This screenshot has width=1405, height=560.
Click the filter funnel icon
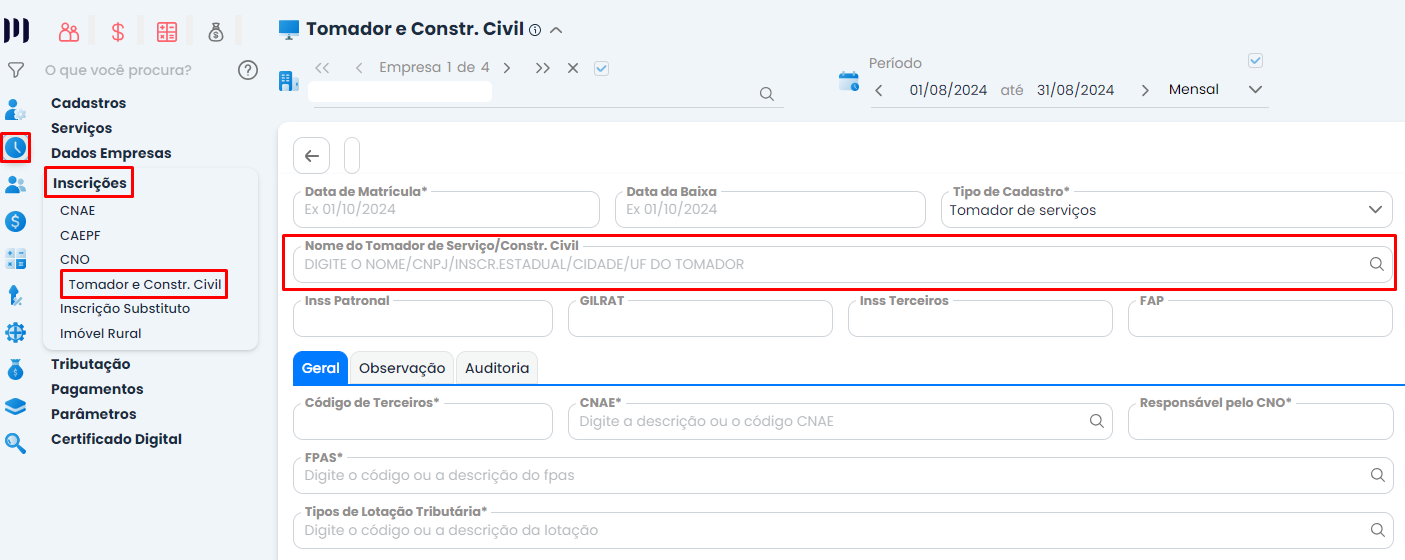click(16, 70)
